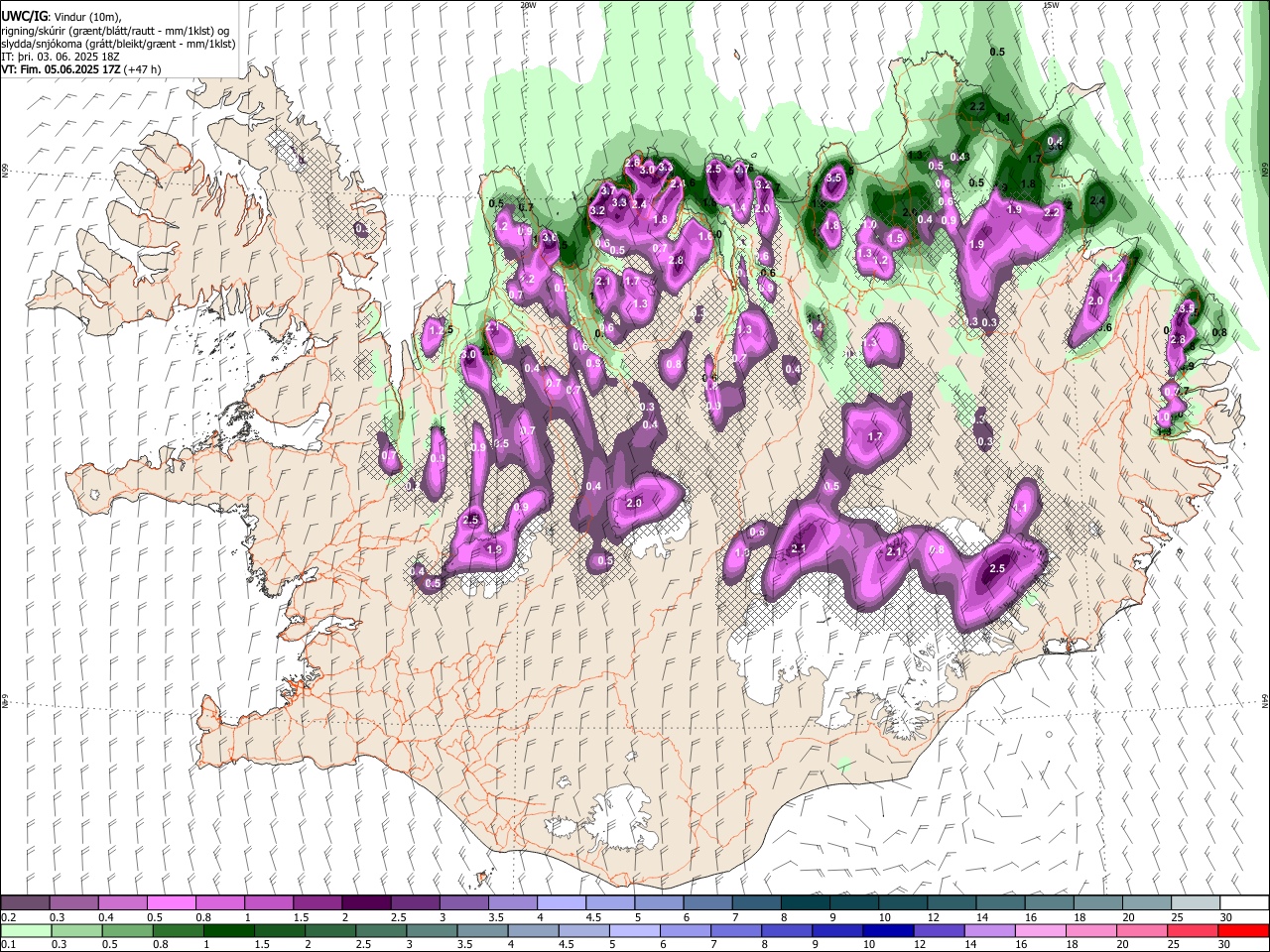Image resolution: width=1270 pixels, height=952 pixels.
Task: Click the '64N' latitude label on right edge
Action: pyautogui.click(x=1265, y=699)
